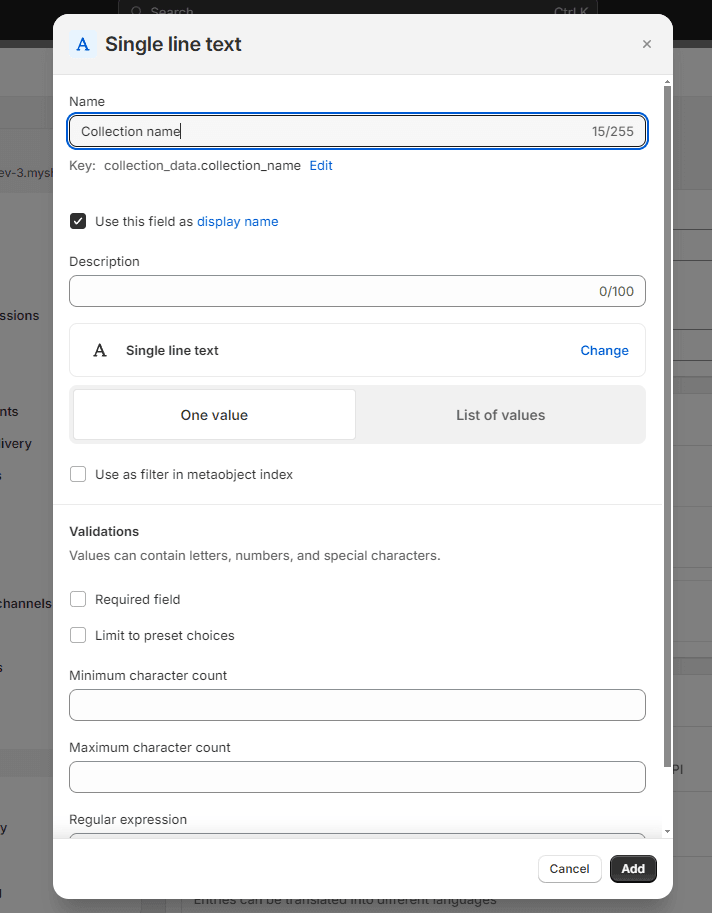Click the Minimum character count field

[x=357, y=705]
